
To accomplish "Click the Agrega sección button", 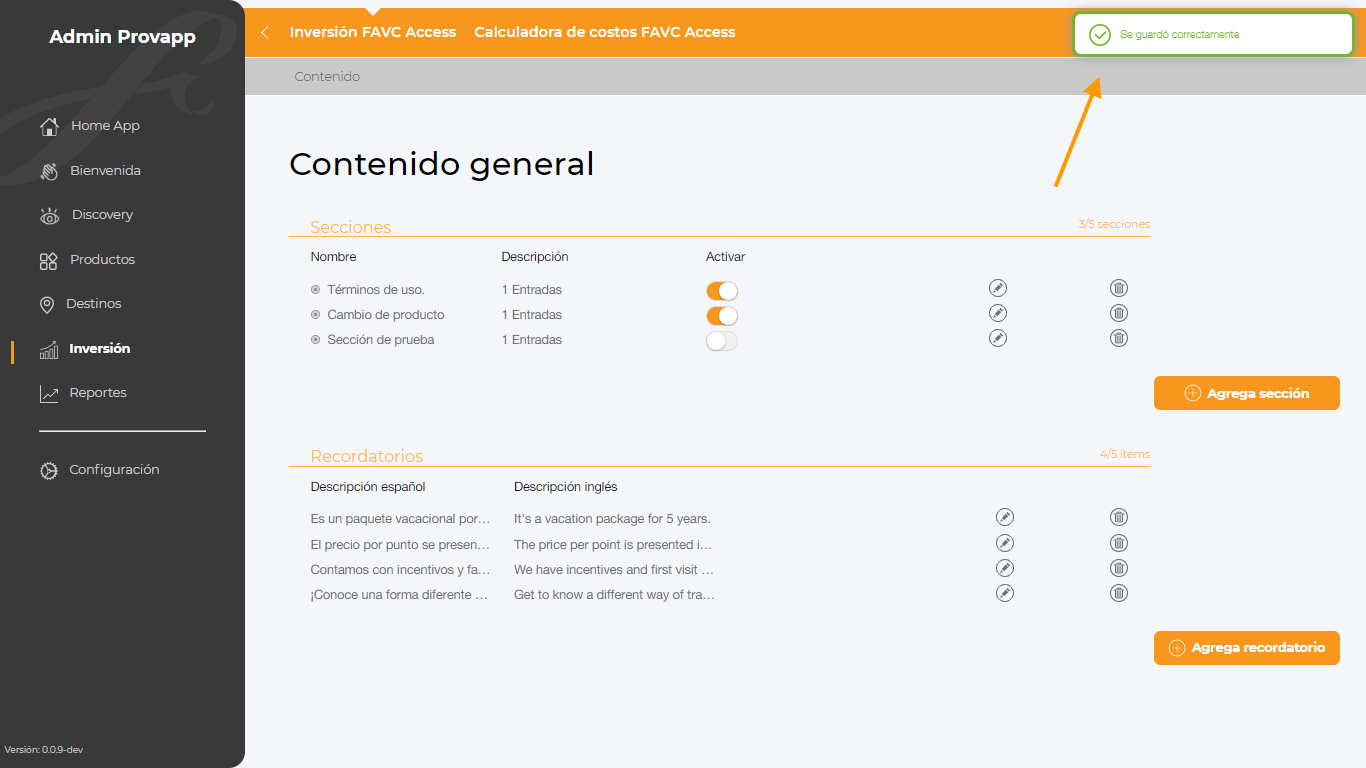I will [x=1247, y=393].
